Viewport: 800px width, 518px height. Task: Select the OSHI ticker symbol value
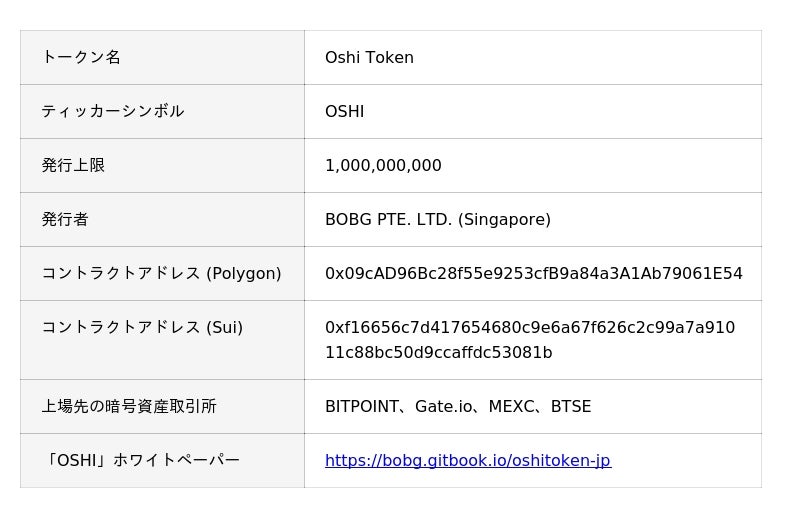[x=344, y=112]
